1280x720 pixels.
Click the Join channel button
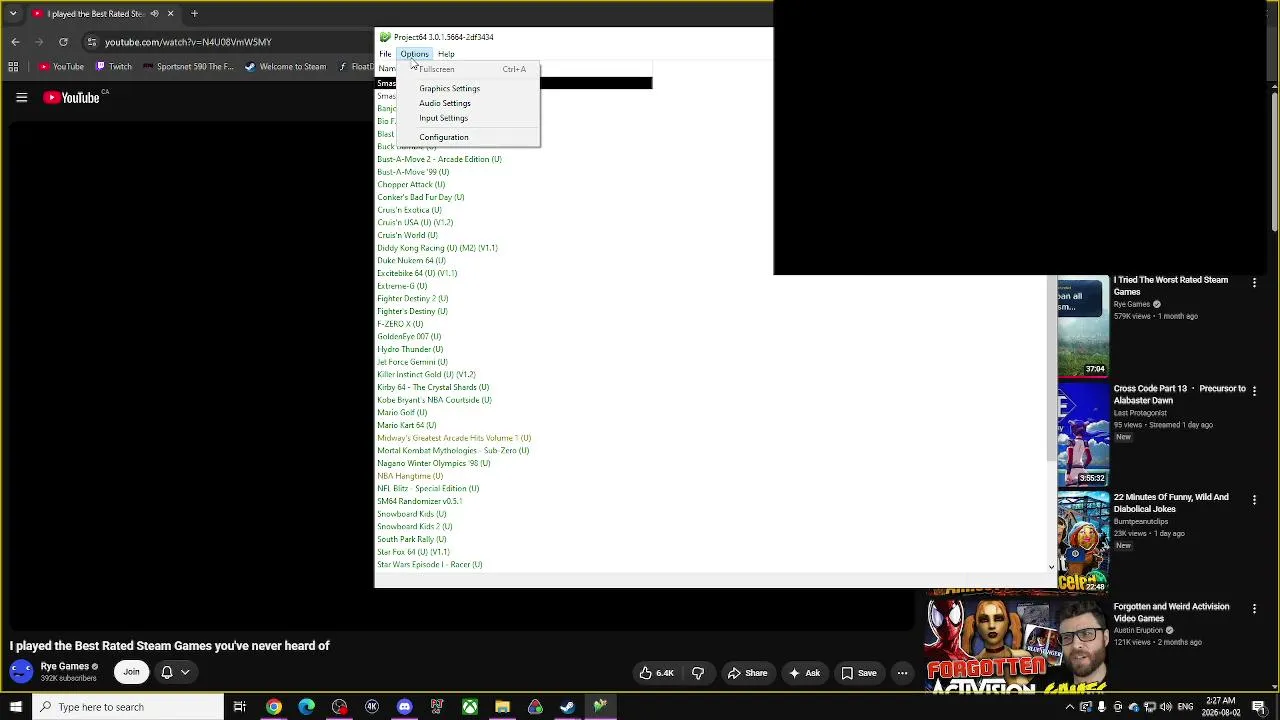pyautogui.click(x=131, y=672)
